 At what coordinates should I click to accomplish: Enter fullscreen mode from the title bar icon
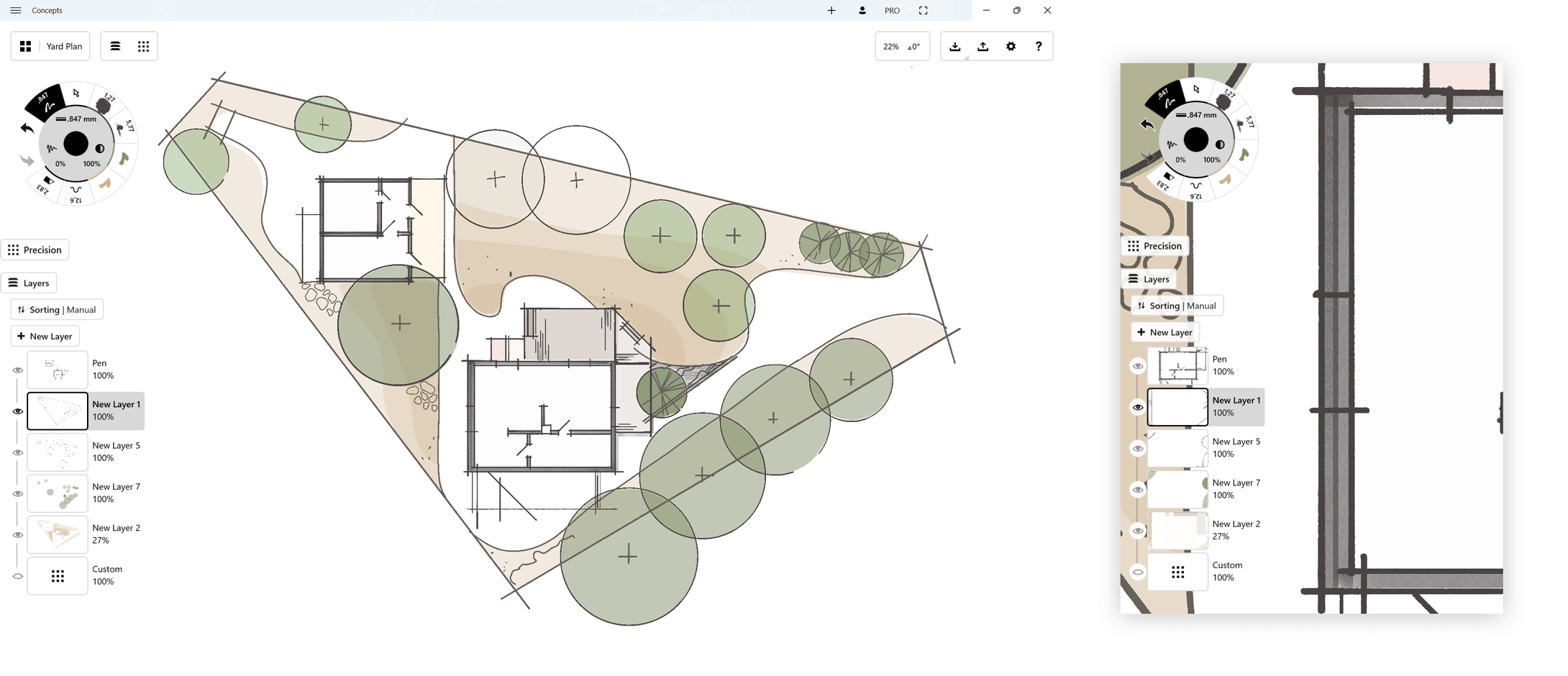[x=923, y=10]
